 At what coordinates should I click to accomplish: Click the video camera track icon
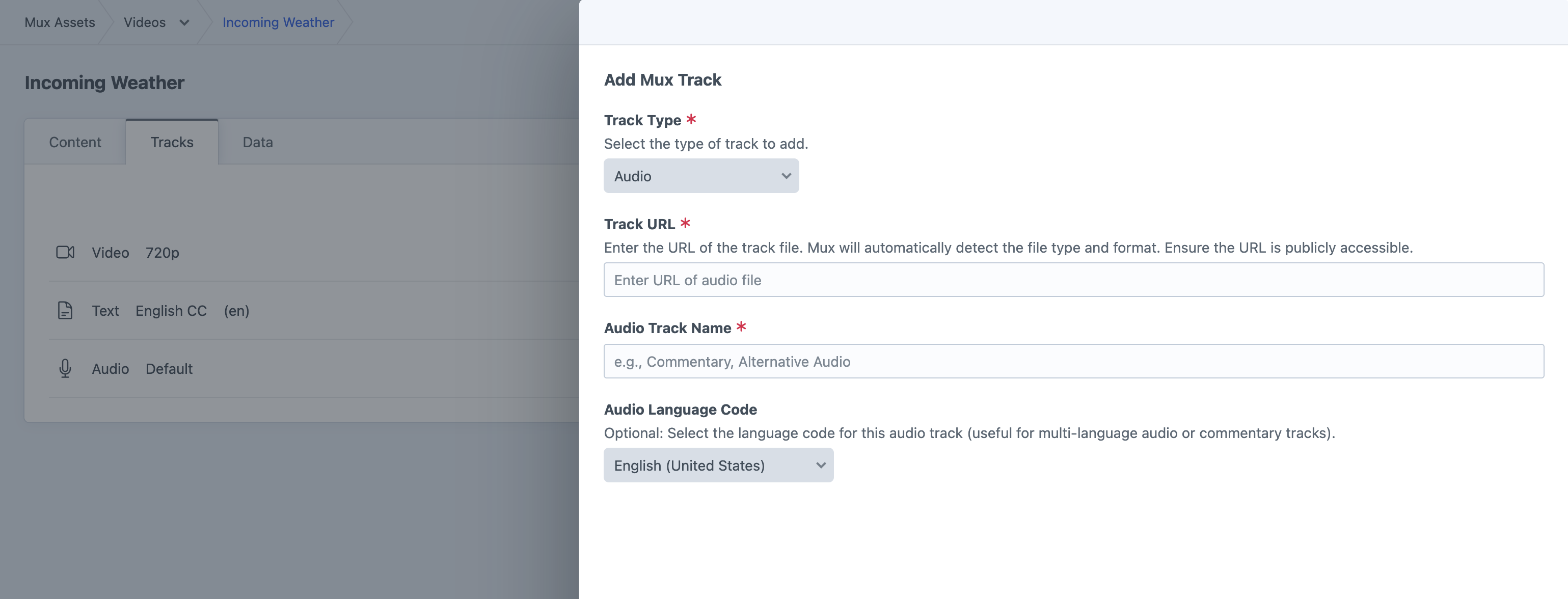click(65, 252)
